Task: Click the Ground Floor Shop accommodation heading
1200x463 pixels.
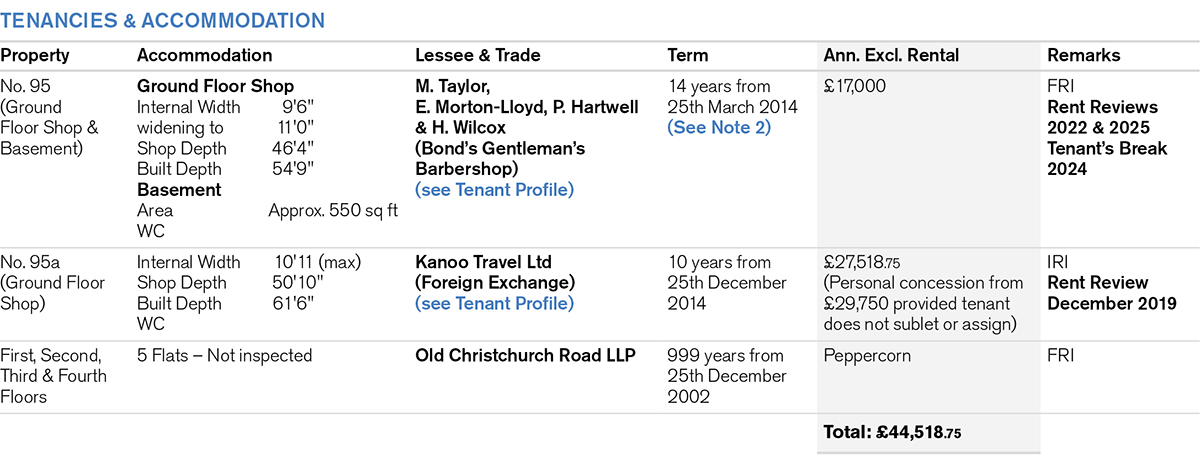Action: click(215, 87)
